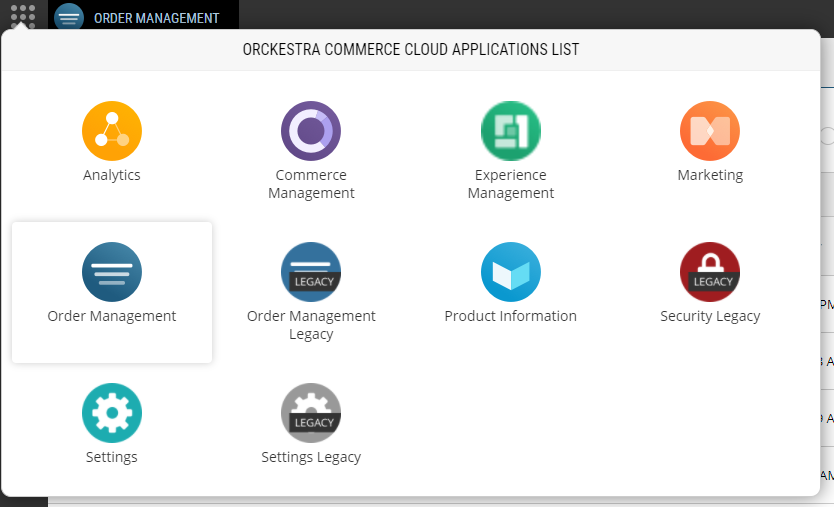Click the Settings Legacy text label
Screen dimensions: 834x507
pos(311,458)
